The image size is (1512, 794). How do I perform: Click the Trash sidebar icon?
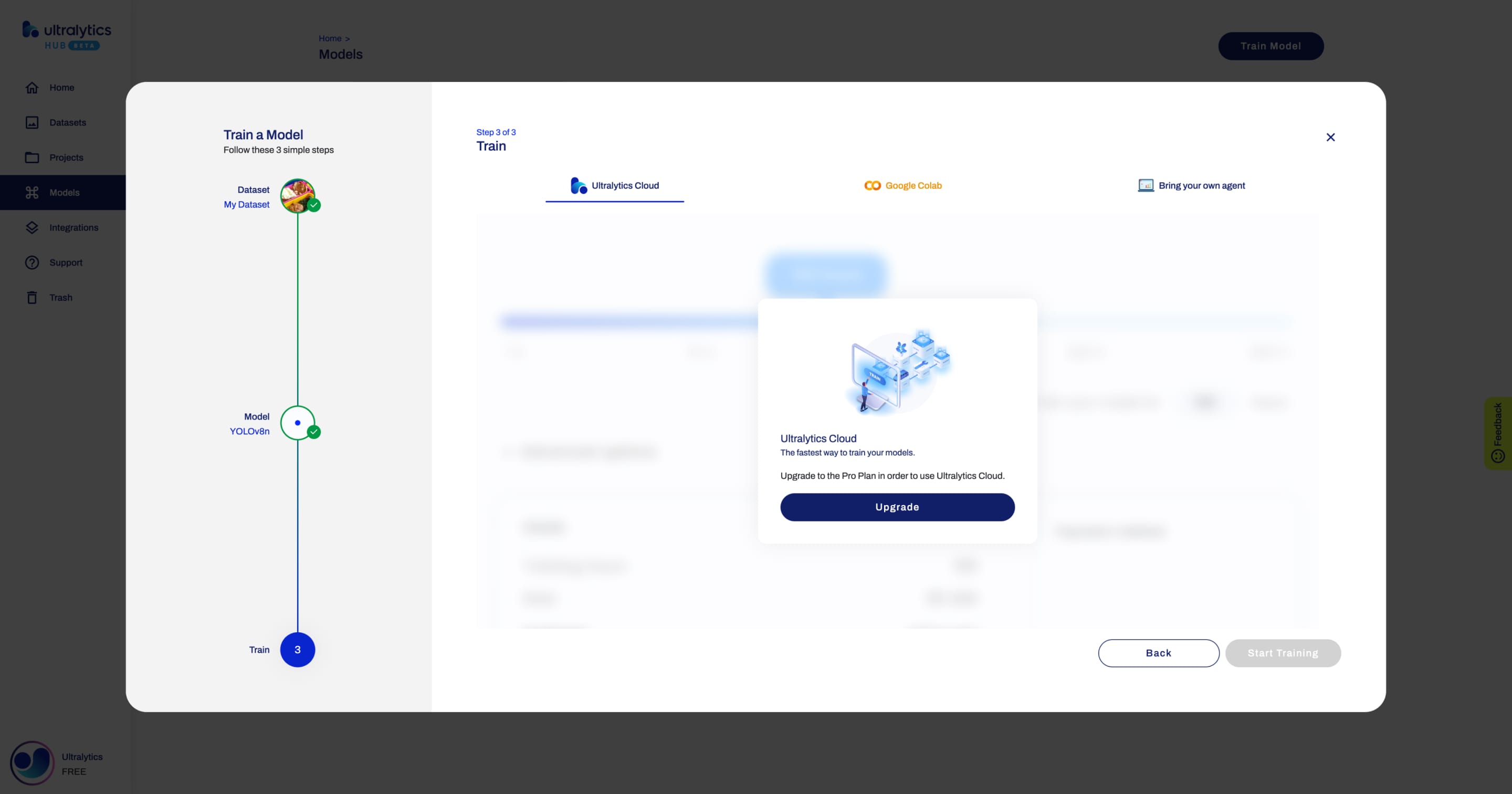(x=32, y=298)
